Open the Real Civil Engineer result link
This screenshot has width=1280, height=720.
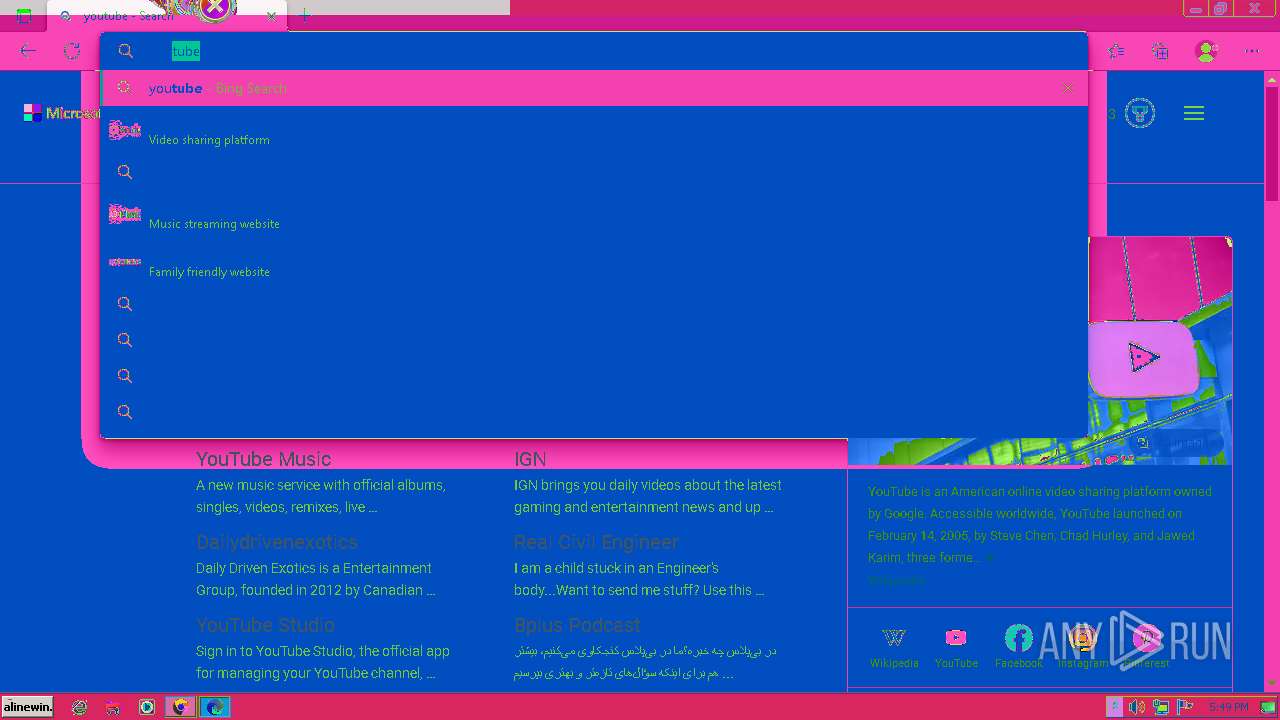(596, 542)
